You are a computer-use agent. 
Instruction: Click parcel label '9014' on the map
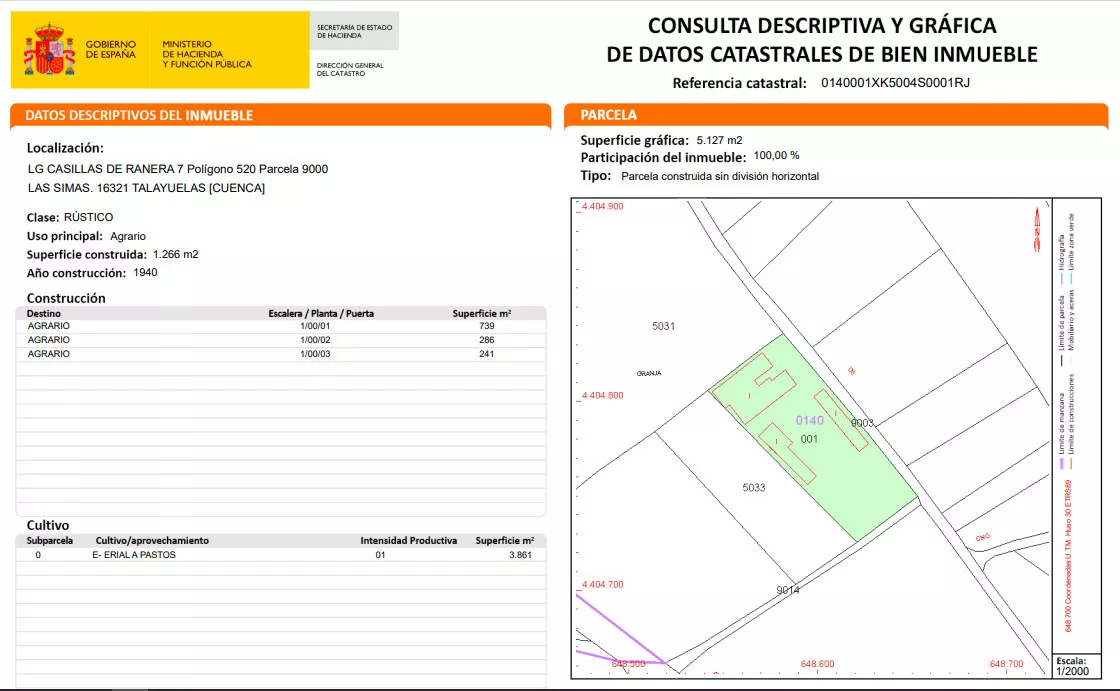(x=788, y=590)
